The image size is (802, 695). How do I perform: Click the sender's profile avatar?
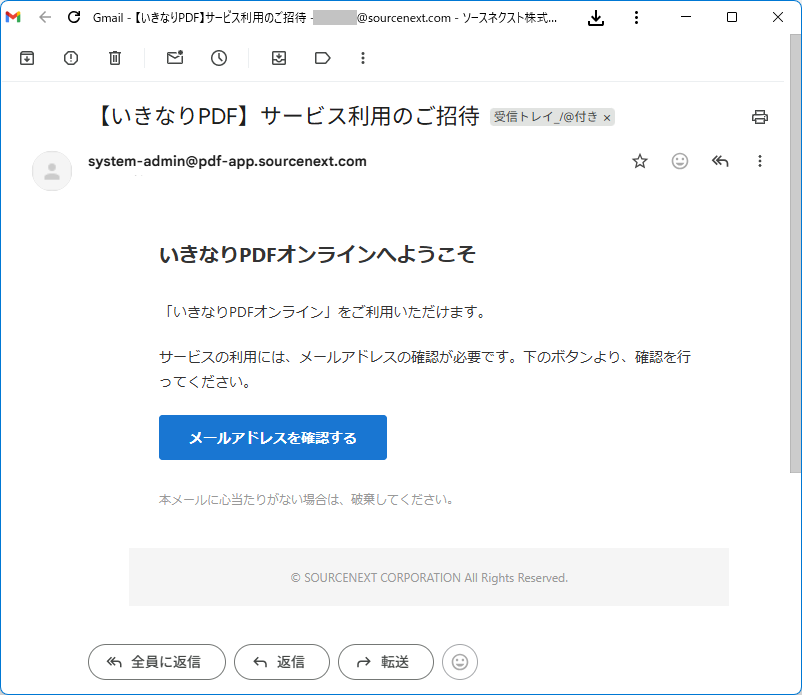click(x=52, y=171)
